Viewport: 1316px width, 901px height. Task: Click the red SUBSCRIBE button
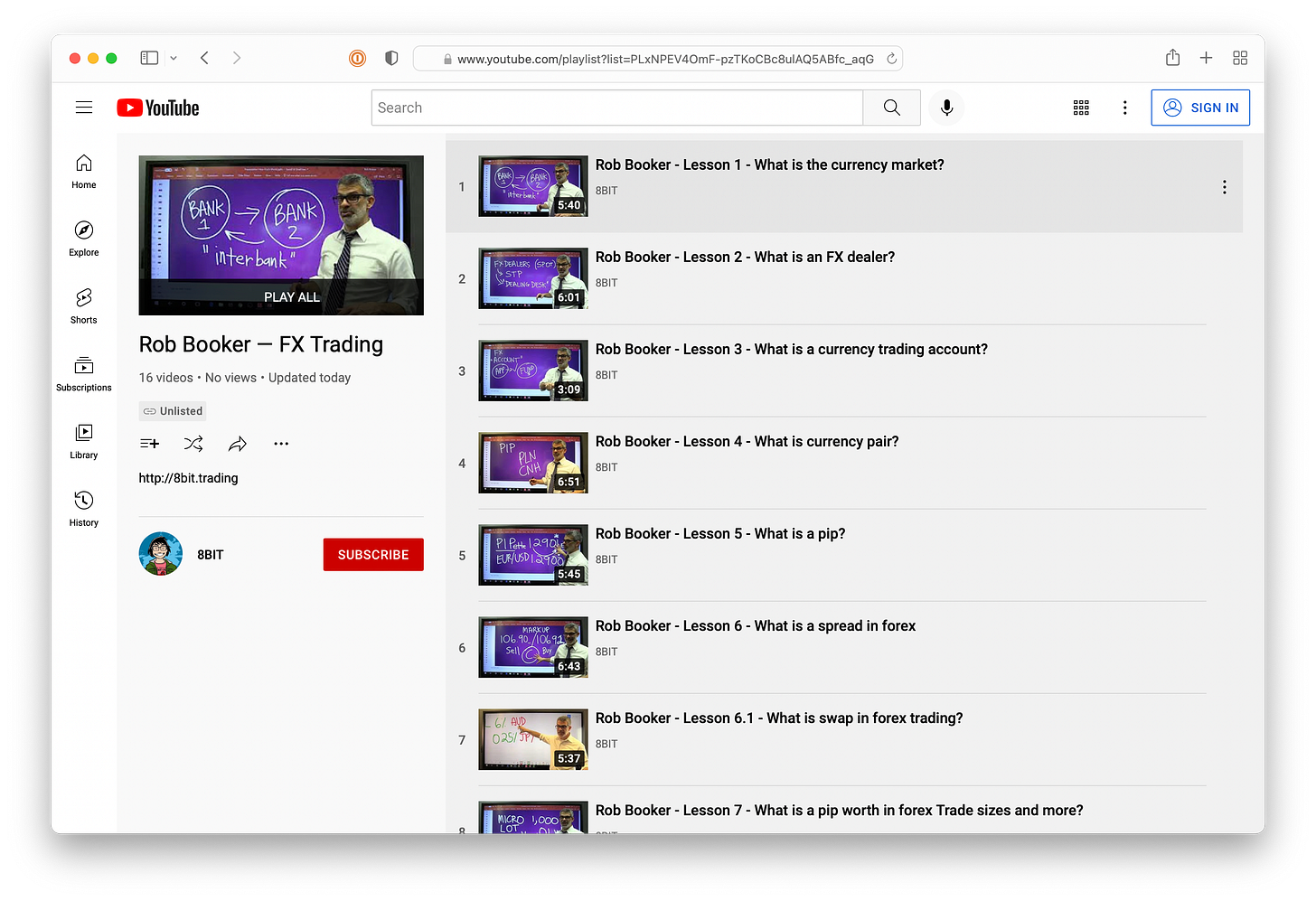pyautogui.click(x=373, y=555)
